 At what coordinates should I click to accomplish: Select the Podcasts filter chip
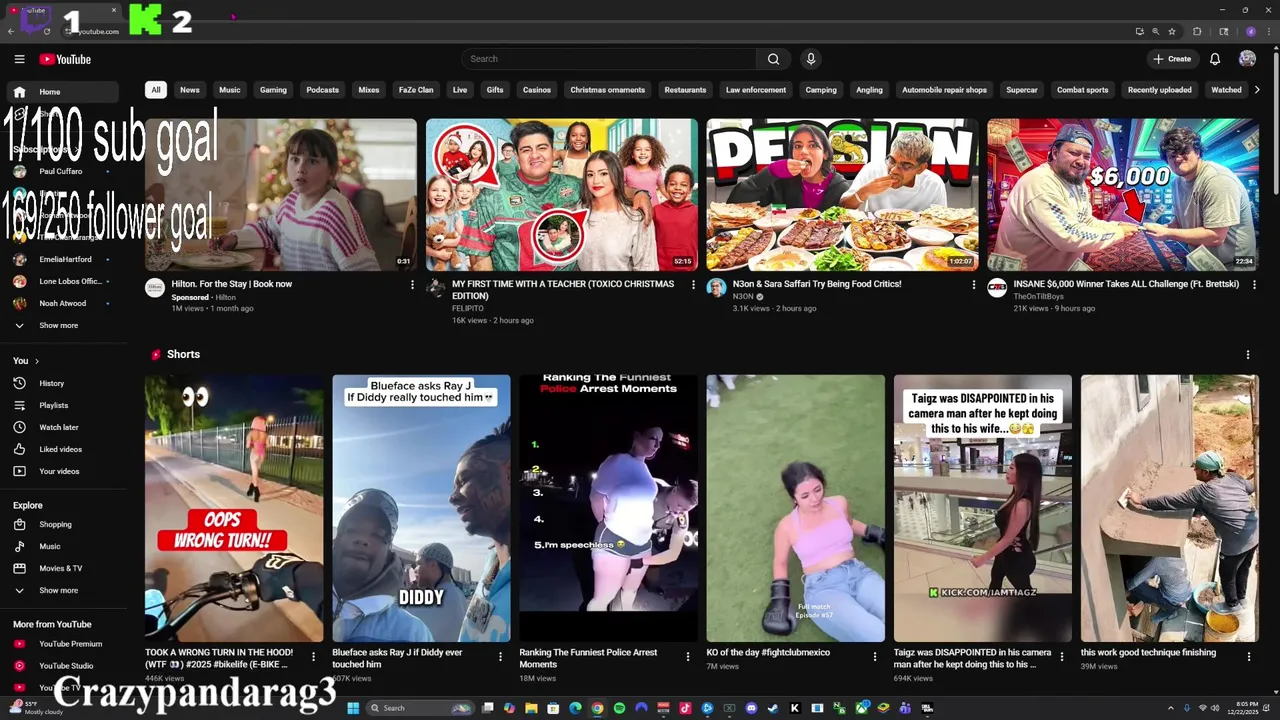click(322, 90)
